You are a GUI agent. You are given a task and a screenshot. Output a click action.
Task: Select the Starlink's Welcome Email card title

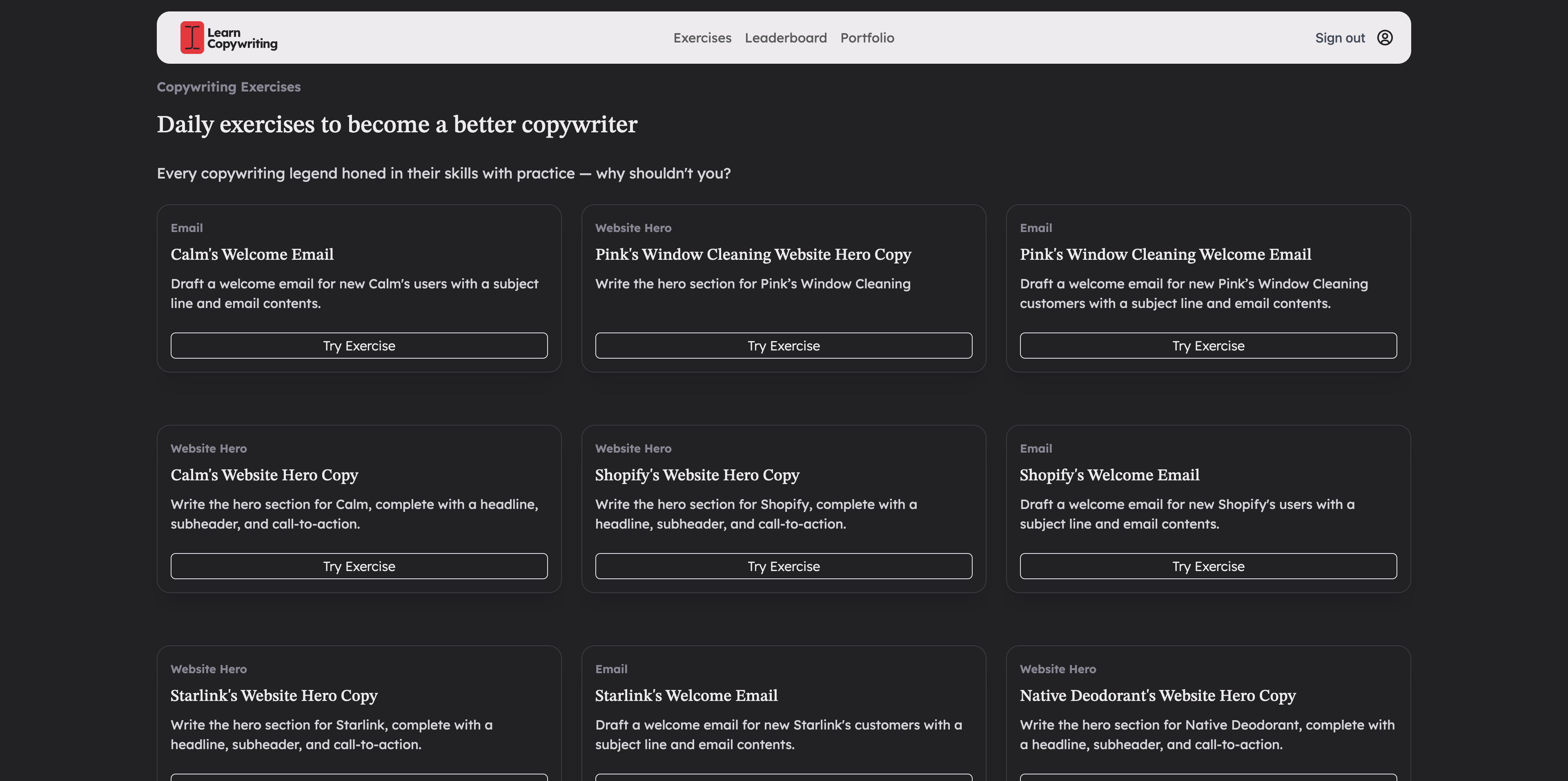(686, 695)
